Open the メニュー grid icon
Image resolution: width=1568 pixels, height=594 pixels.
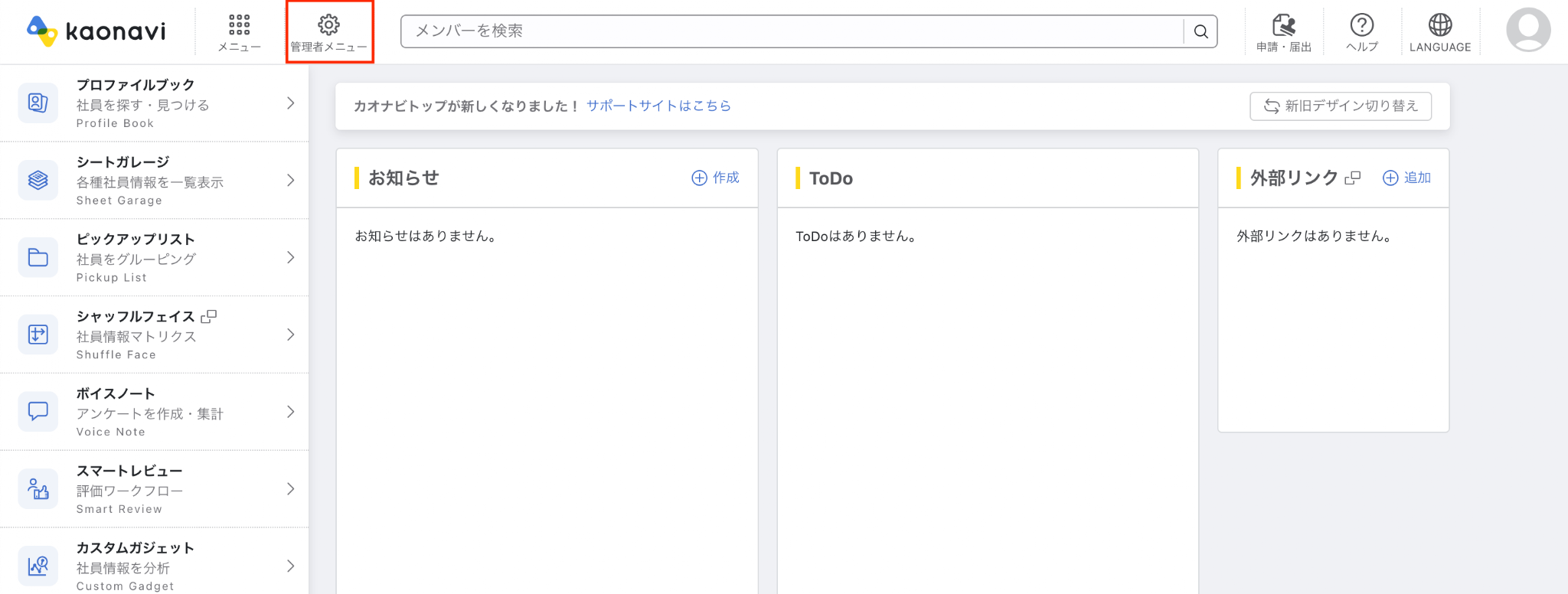(x=240, y=24)
